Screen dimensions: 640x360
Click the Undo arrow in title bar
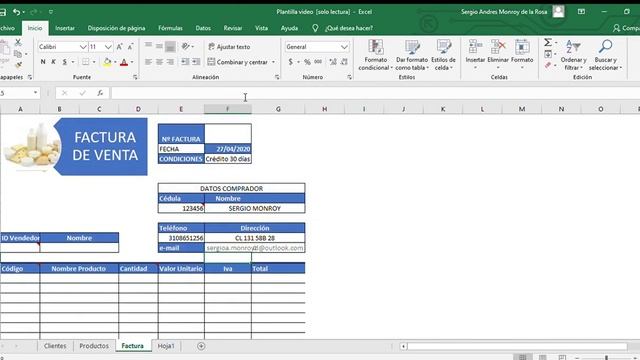(x=16, y=12)
